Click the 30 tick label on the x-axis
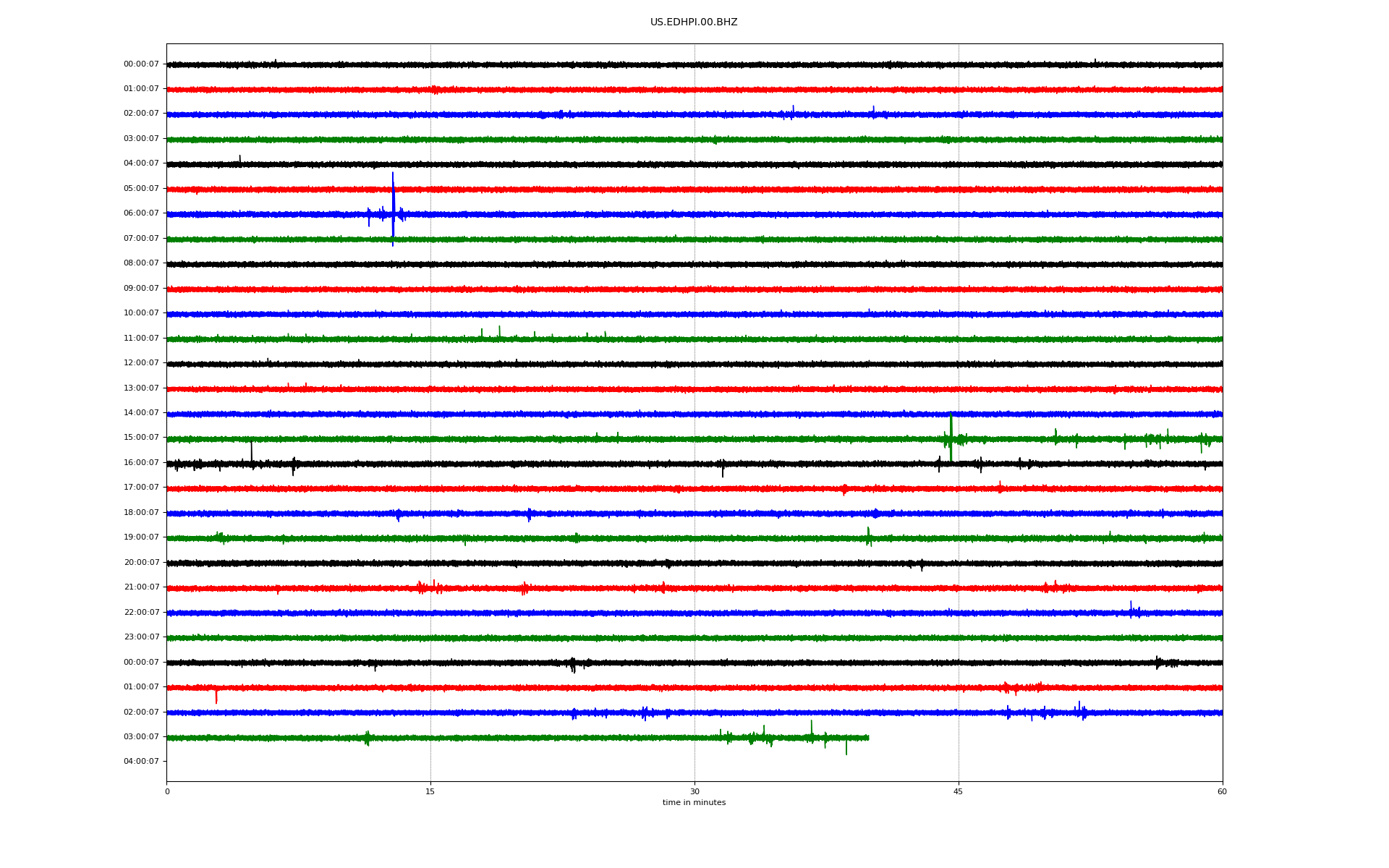 694,791
